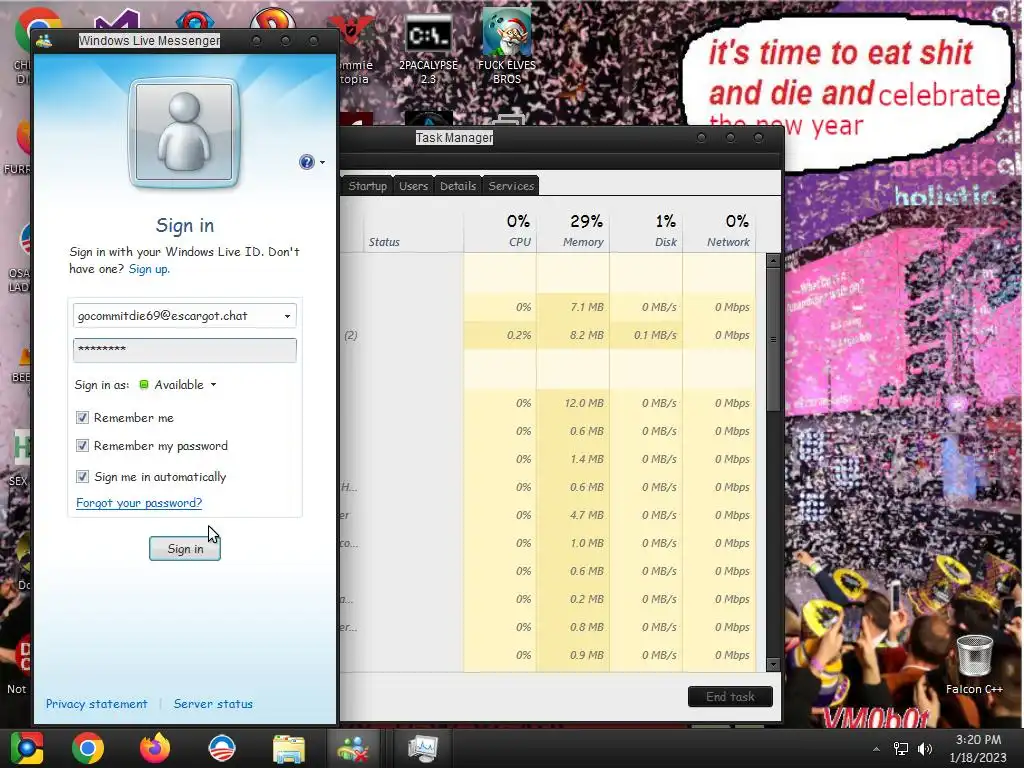Select the 0.2% CPU cell
Screen dimensions: 1024x768
(x=500, y=335)
